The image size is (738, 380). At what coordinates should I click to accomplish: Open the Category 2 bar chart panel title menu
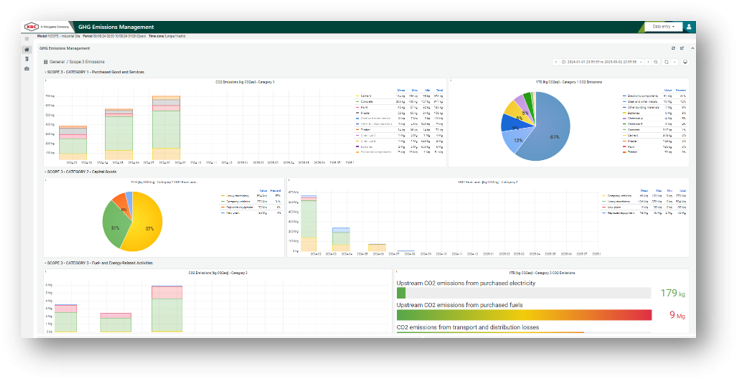[x=488, y=182]
